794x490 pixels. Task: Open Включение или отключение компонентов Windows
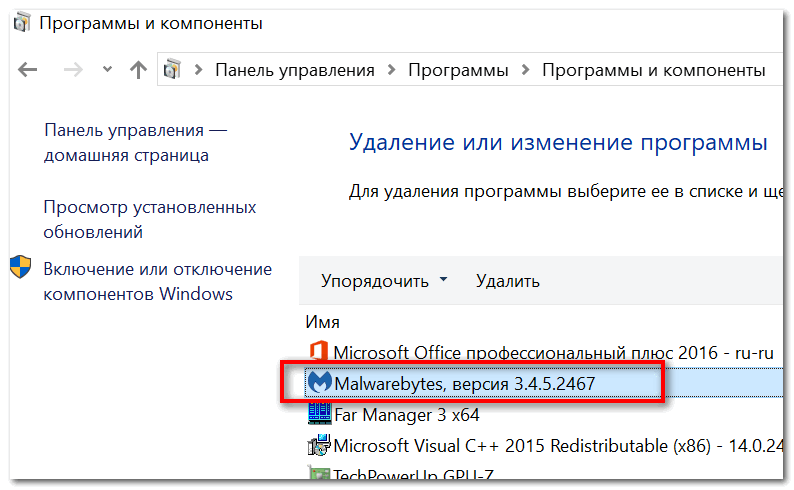click(x=157, y=281)
